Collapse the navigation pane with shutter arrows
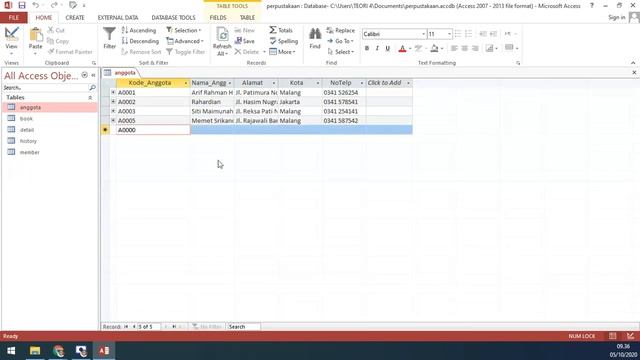640x360 pixels. pos(93,76)
